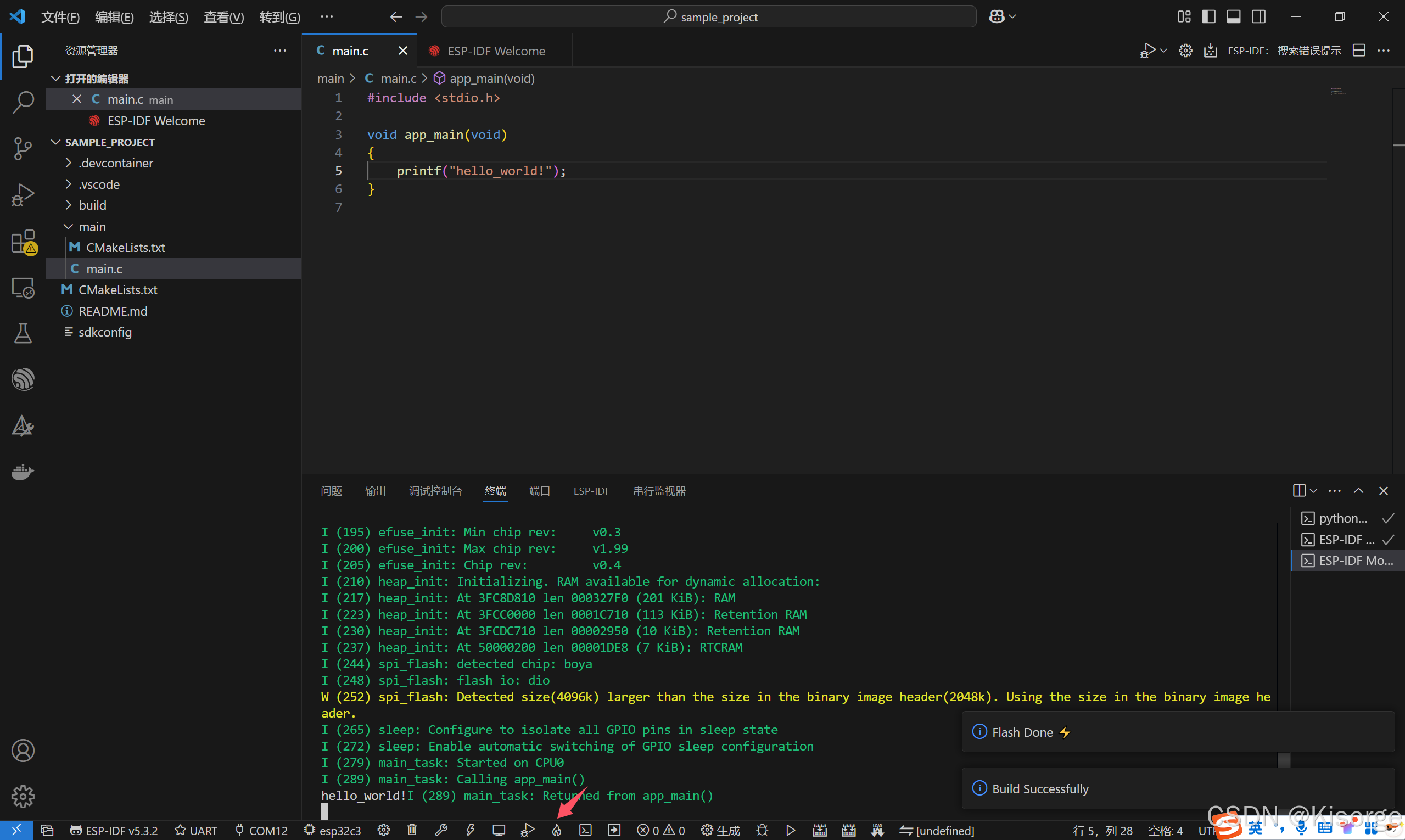Open the Run and Debug view
The height and width of the screenshot is (840, 1405).
(x=23, y=195)
